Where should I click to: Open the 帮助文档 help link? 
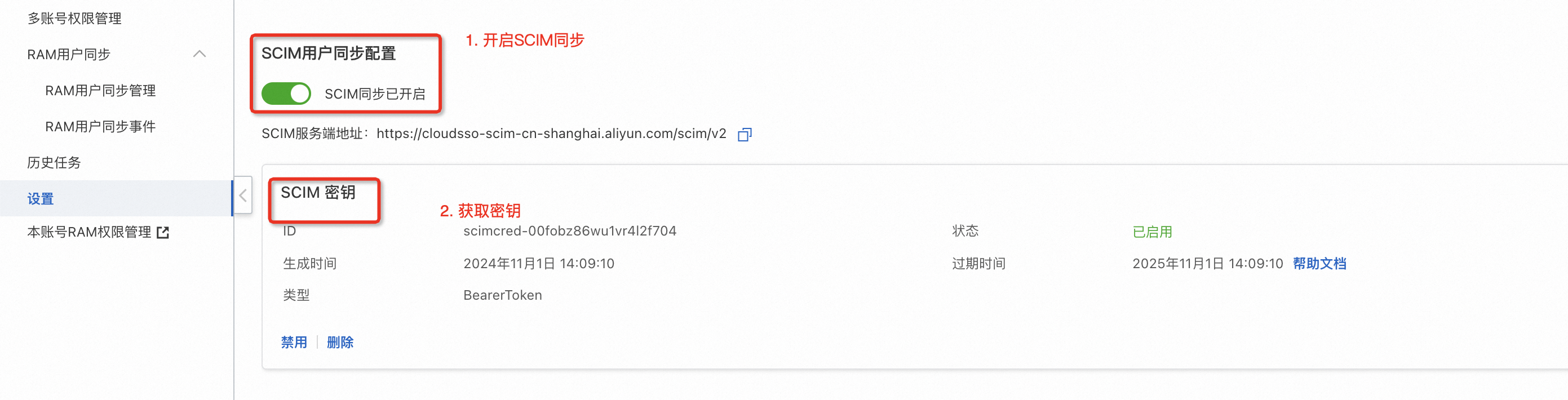(x=1319, y=264)
